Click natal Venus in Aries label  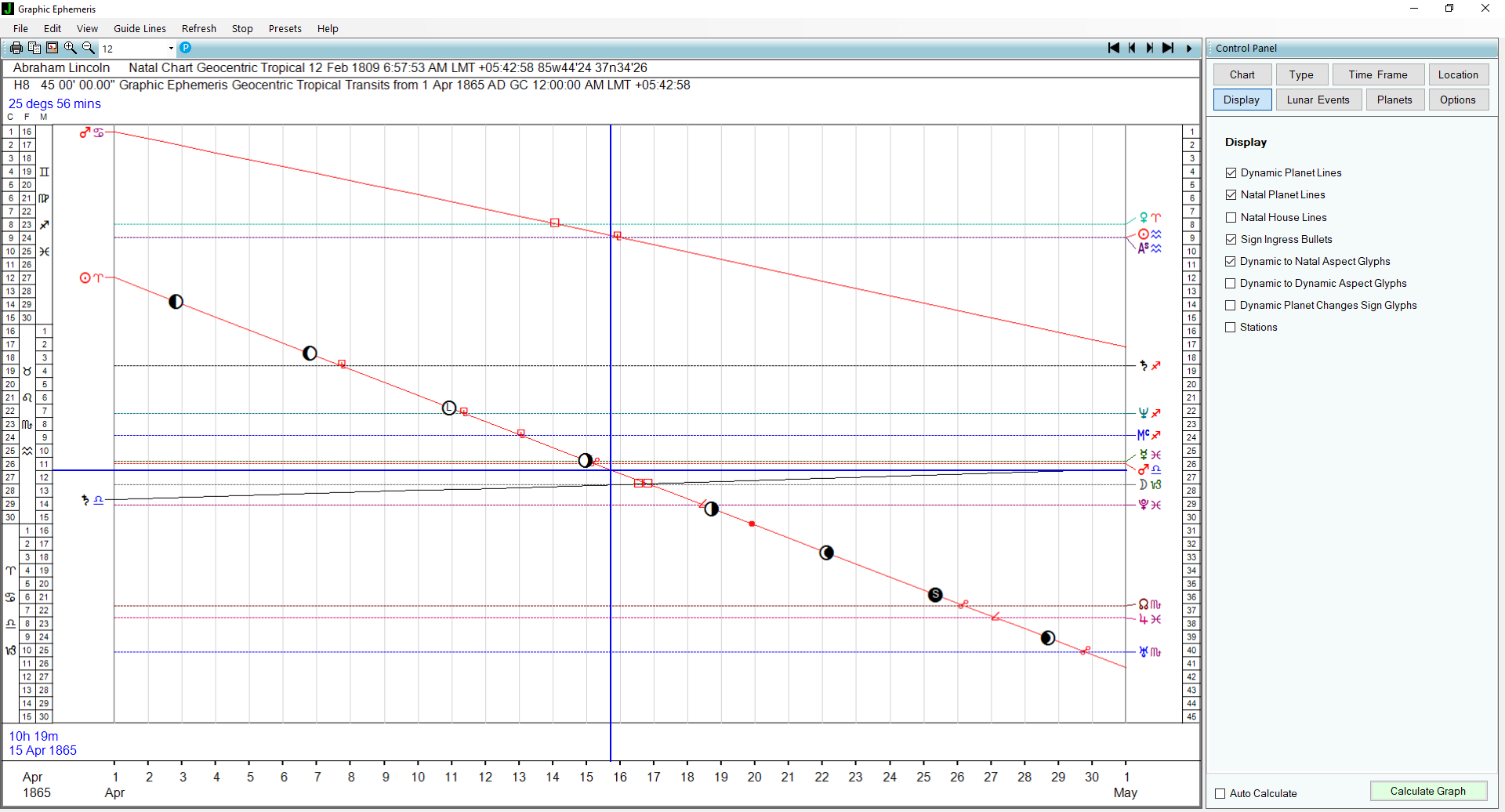point(1150,217)
